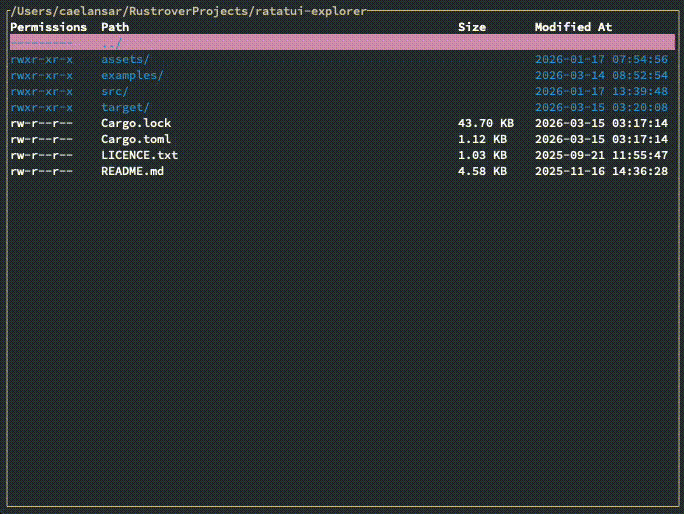The image size is (684, 514).
Task: Click the permissions of README.md row
Action: (x=41, y=171)
